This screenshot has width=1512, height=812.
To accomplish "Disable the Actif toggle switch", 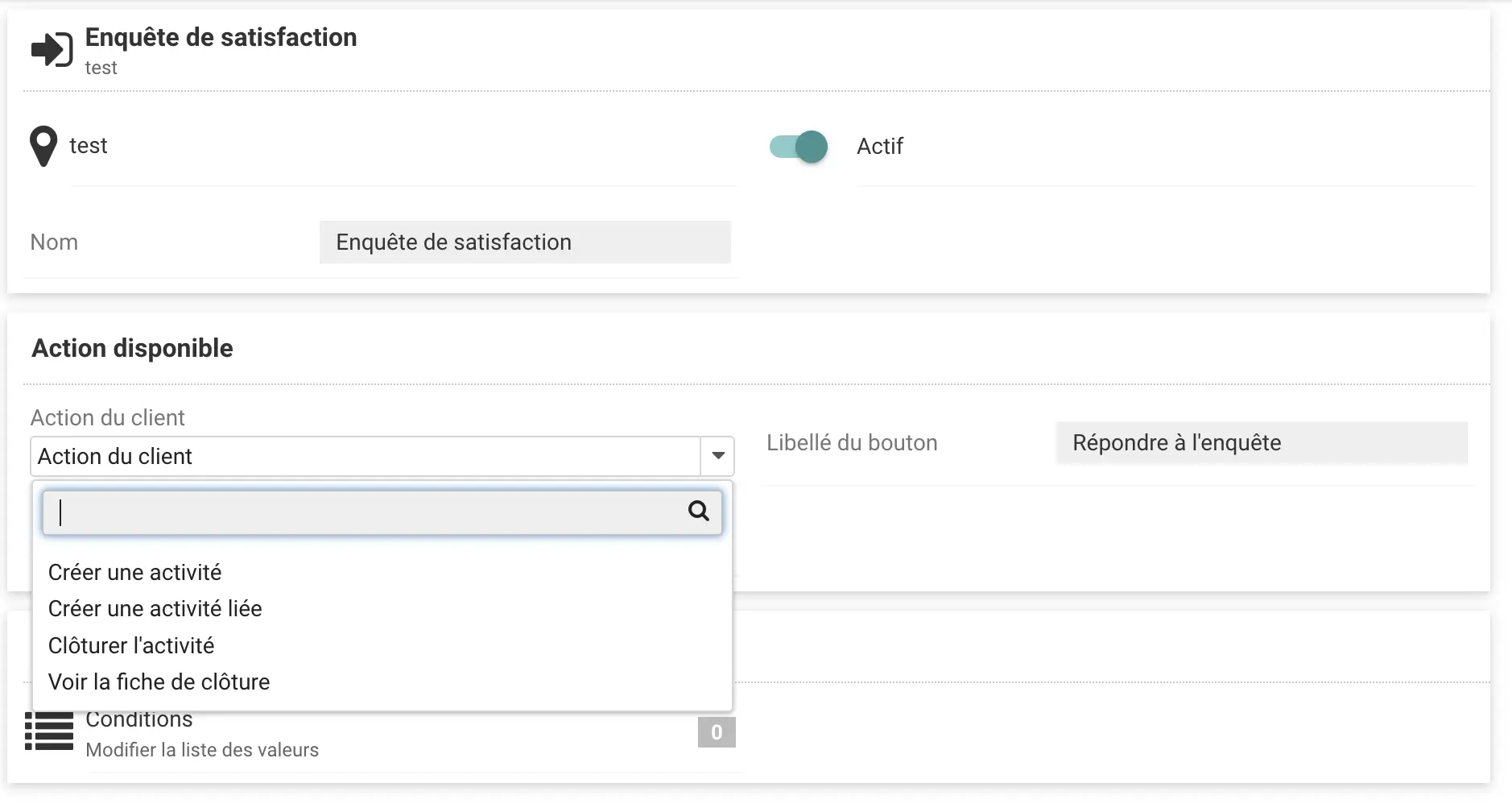I will pos(799,147).
